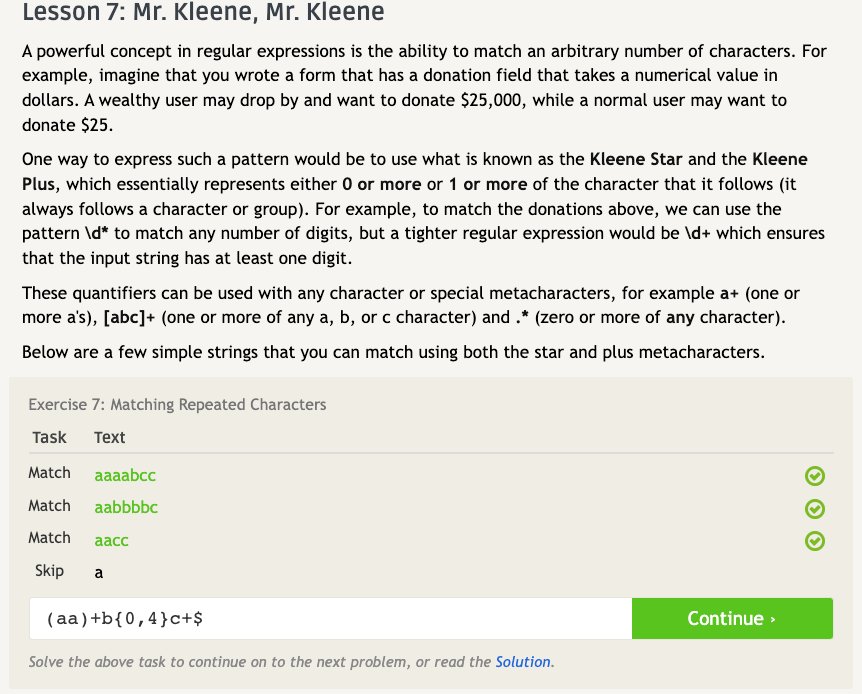The width and height of the screenshot is (862, 694).
Task: Focus the regex pattern input field
Action: tap(331, 619)
